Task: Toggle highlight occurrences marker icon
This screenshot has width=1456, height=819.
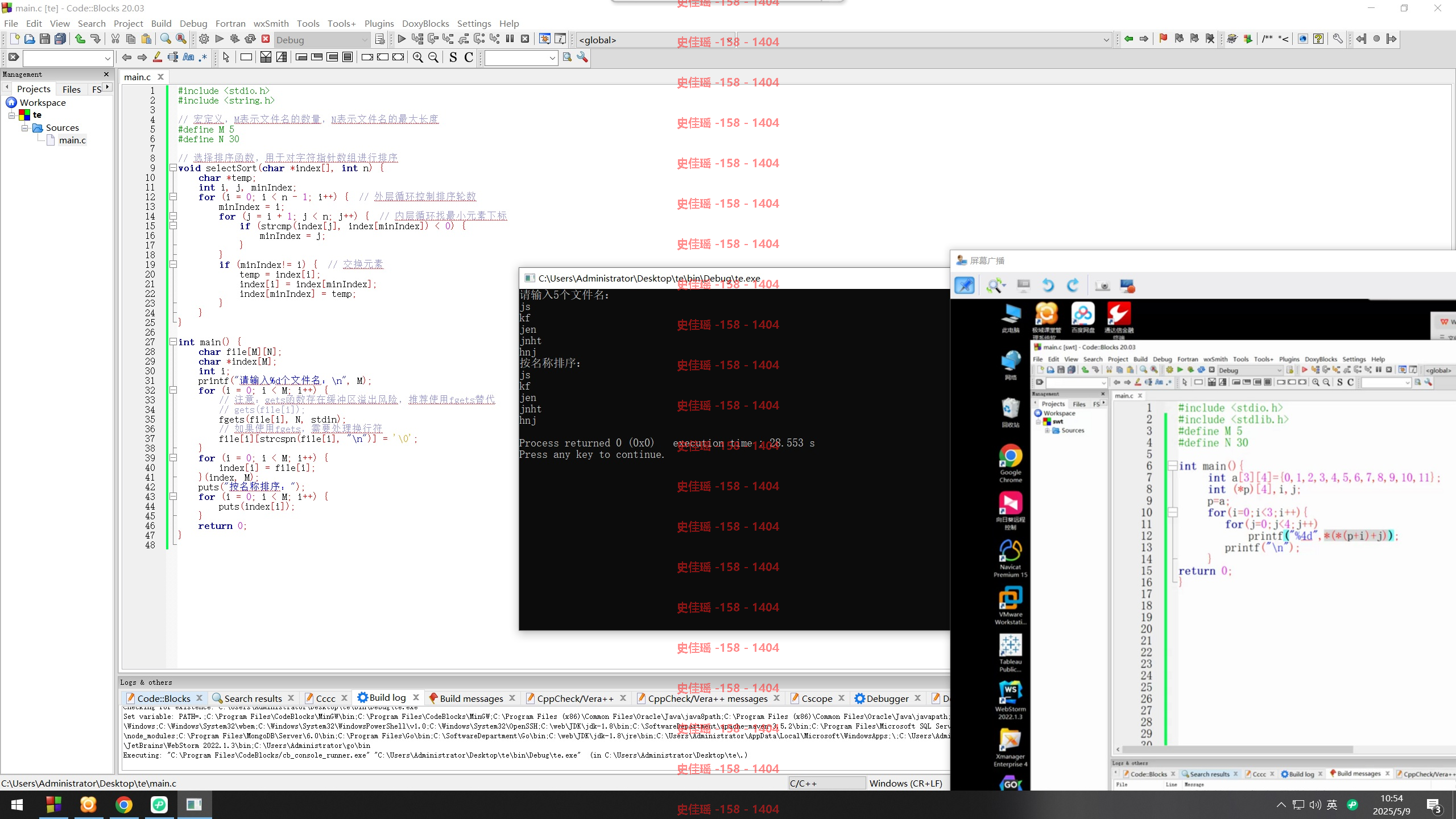Action: [158, 57]
